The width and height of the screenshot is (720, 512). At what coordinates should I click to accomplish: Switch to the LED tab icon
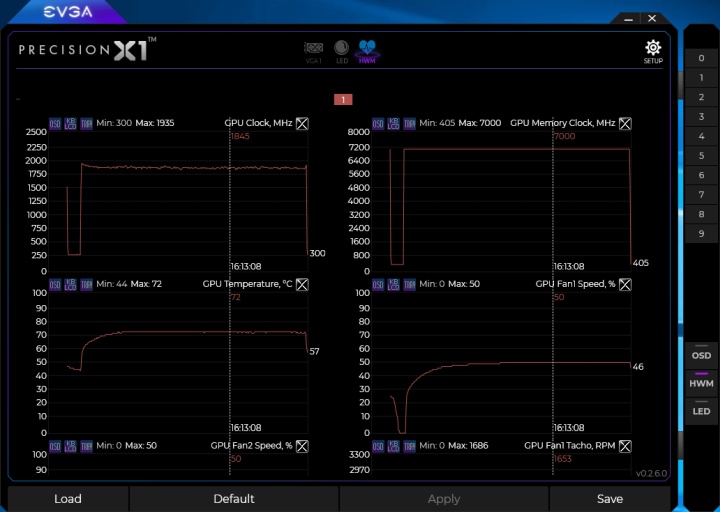tap(341, 52)
